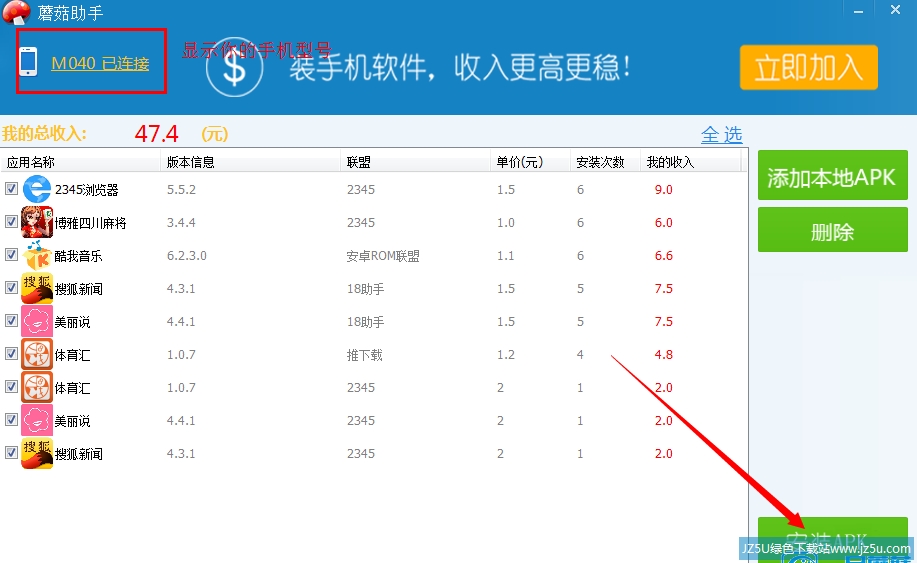
Task: Sort by 我的收入 column header
Action: [x=691, y=162]
